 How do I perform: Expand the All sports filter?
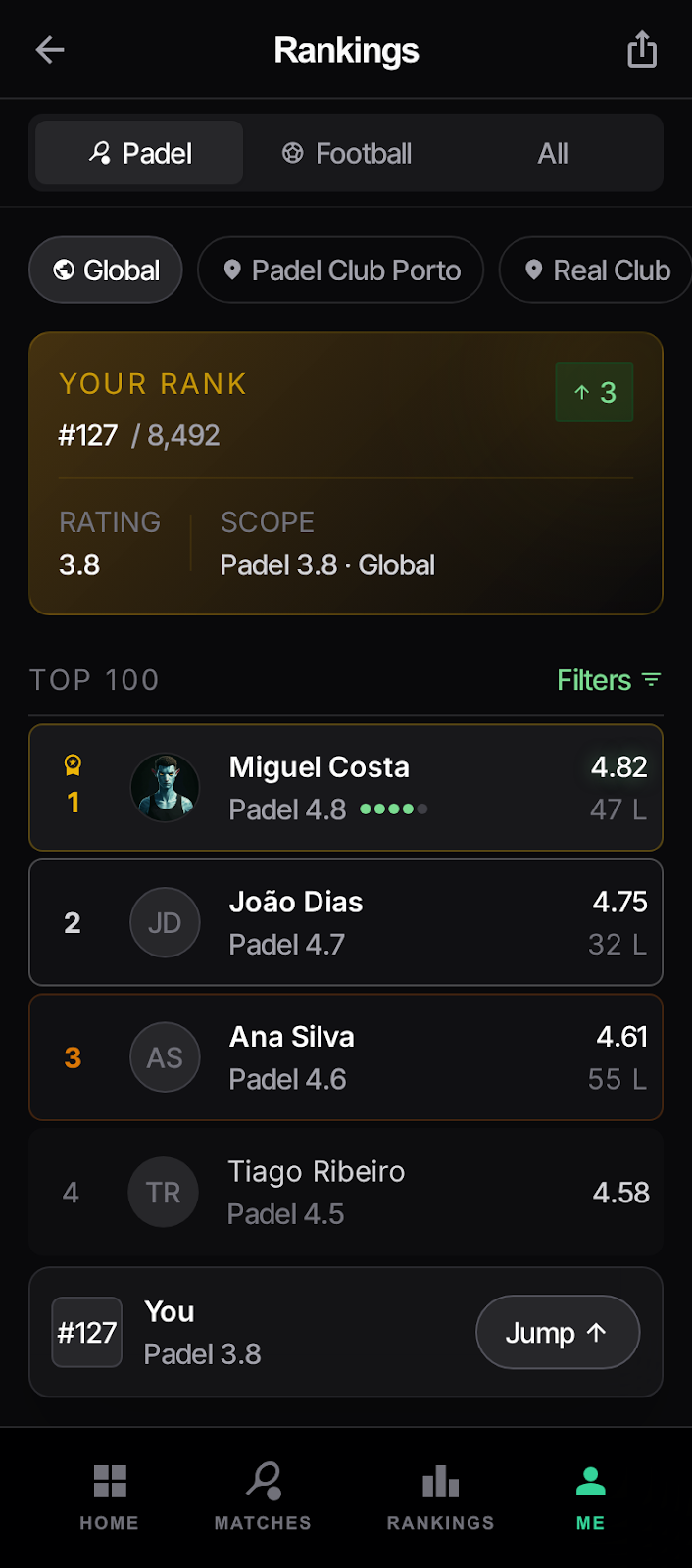point(552,153)
